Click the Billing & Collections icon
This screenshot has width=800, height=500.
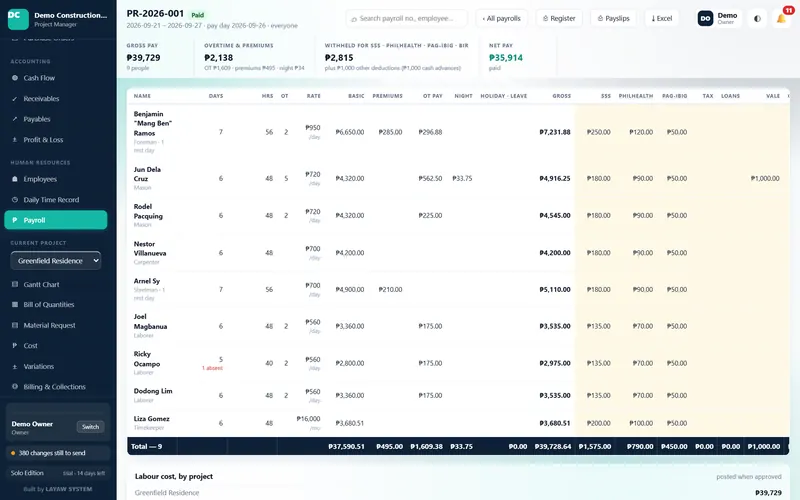[x=15, y=387]
